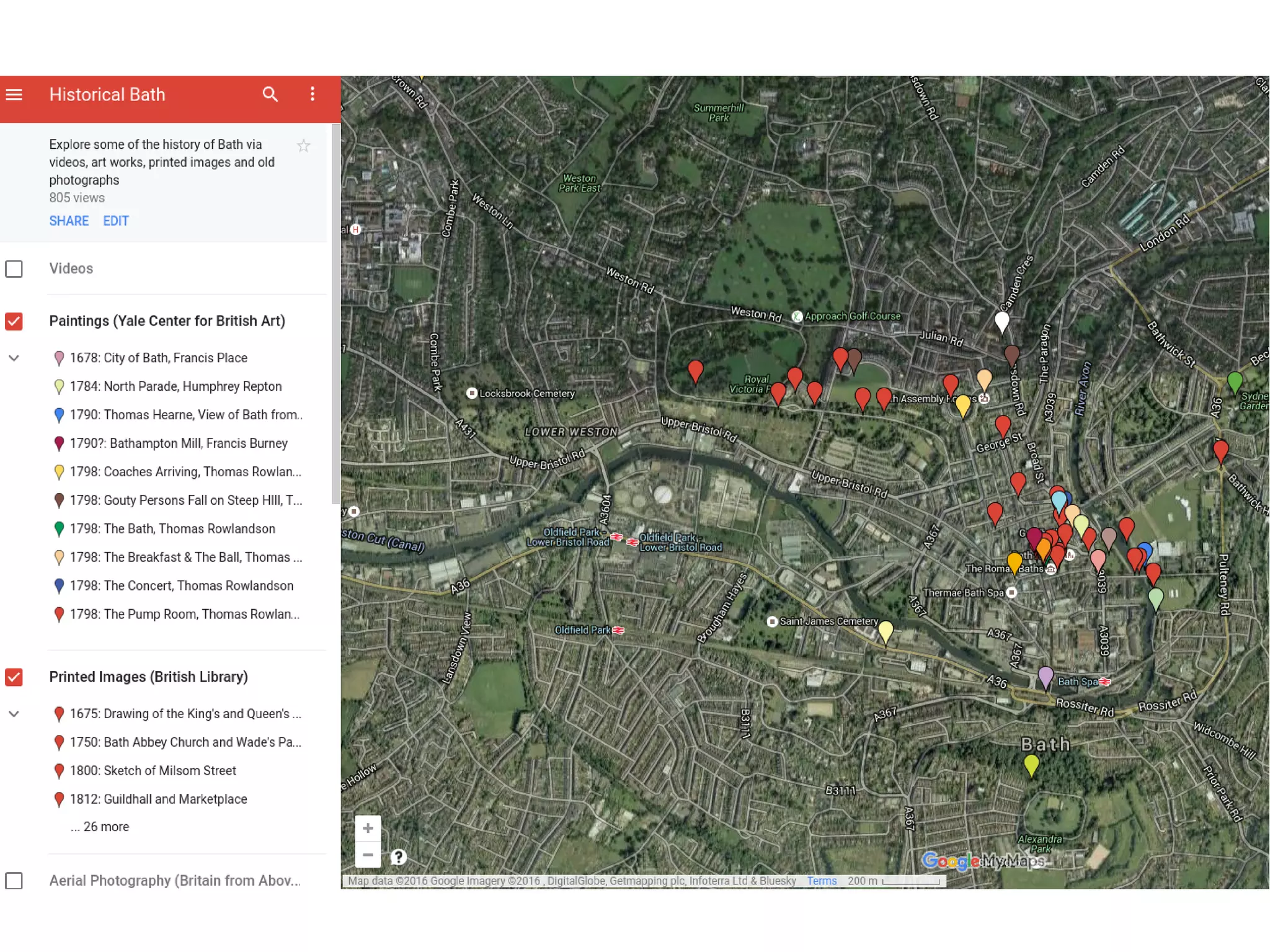Uncheck Printed Images (British Library) layer
Viewport: 1270px width, 952px height.
pos(14,677)
